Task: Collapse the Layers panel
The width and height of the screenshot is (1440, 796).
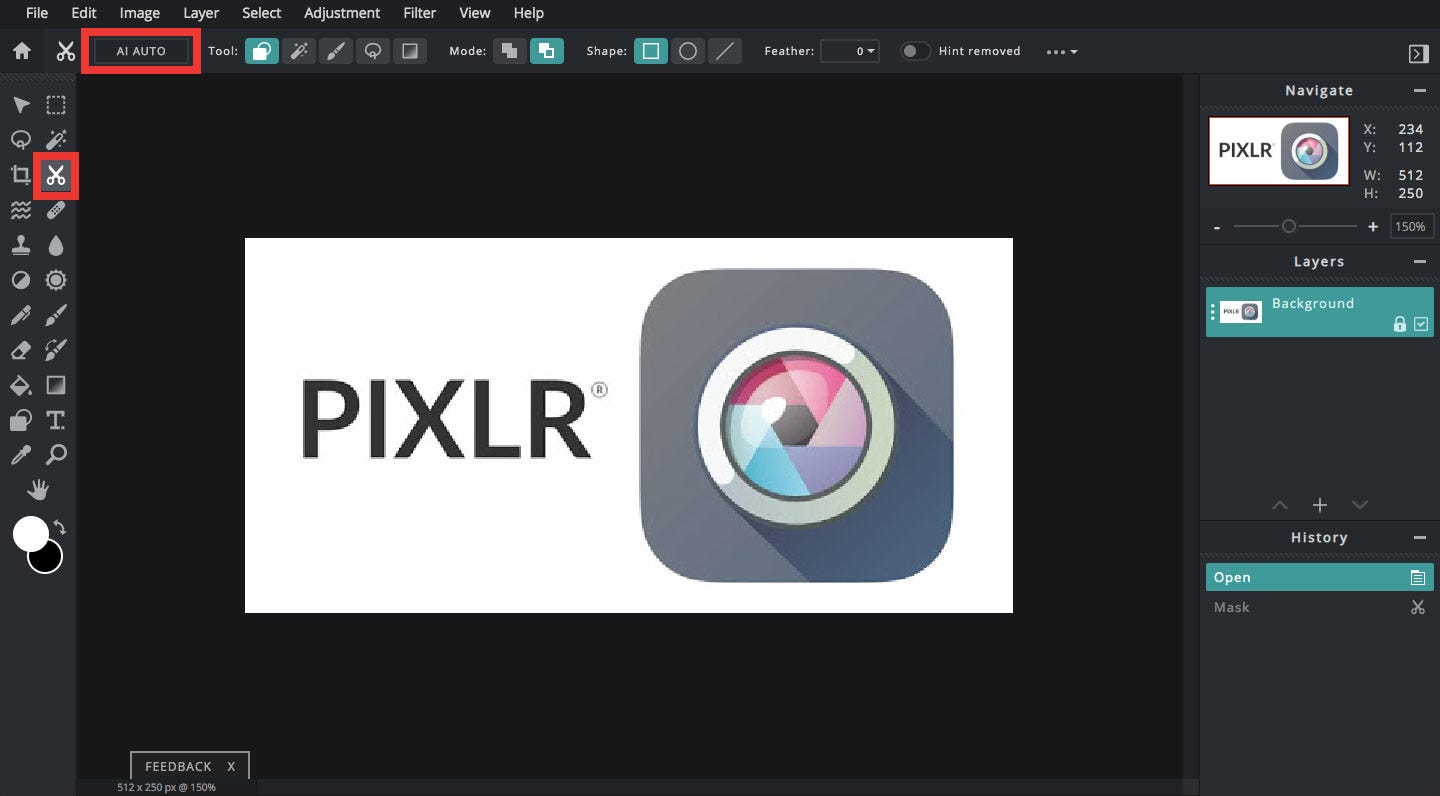Action: [x=1419, y=261]
